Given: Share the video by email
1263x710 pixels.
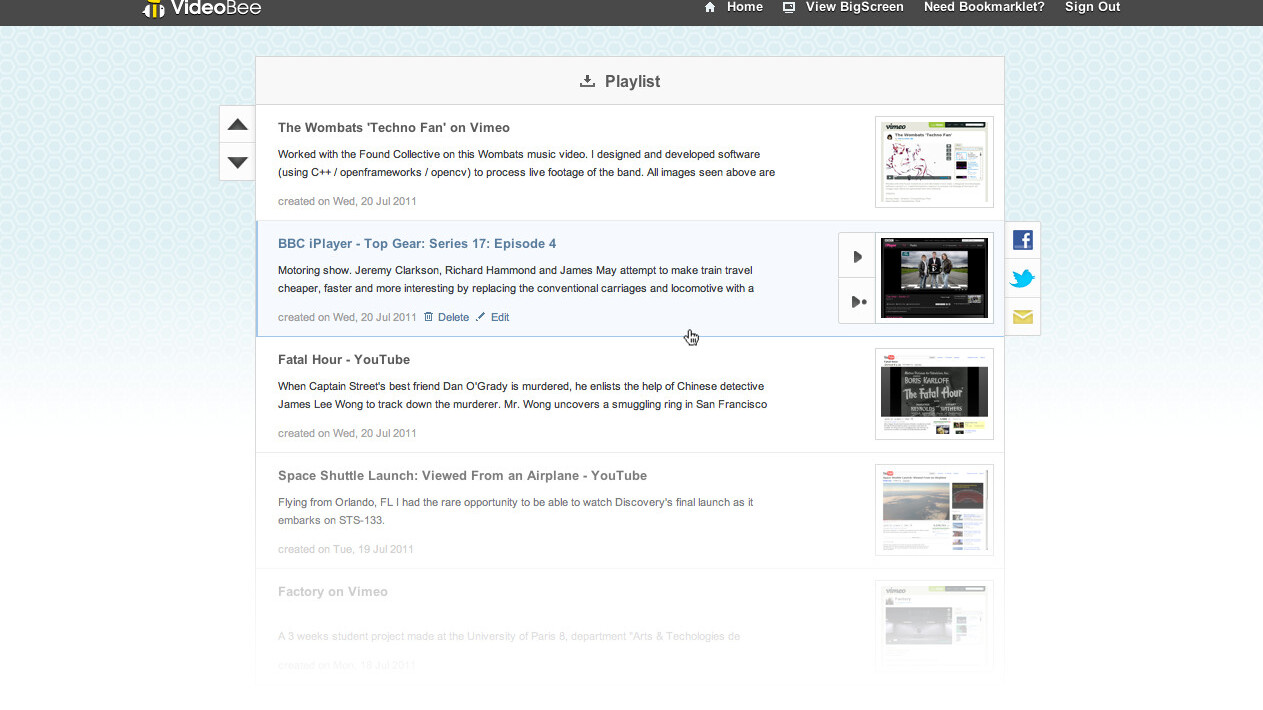Looking at the screenshot, I should [1022, 317].
